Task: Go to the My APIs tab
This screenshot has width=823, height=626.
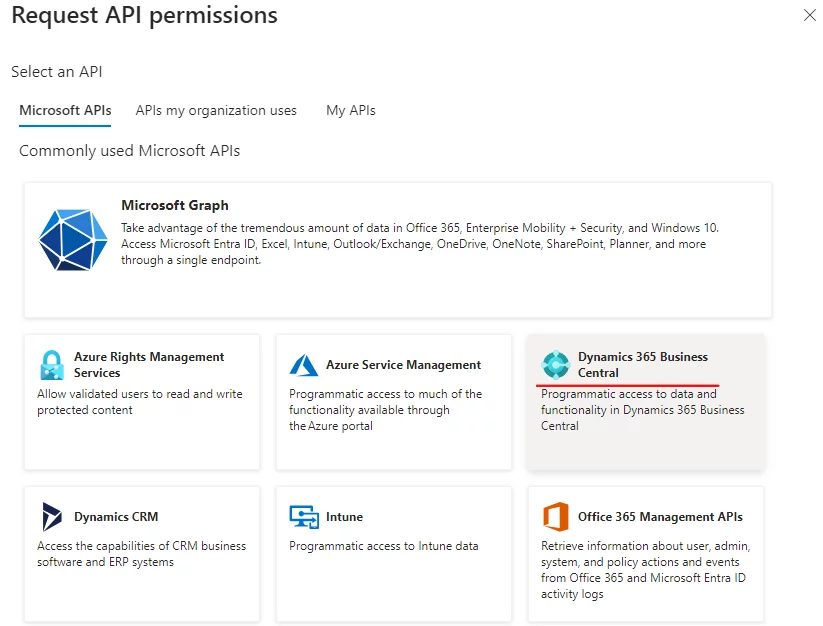Action: [351, 110]
